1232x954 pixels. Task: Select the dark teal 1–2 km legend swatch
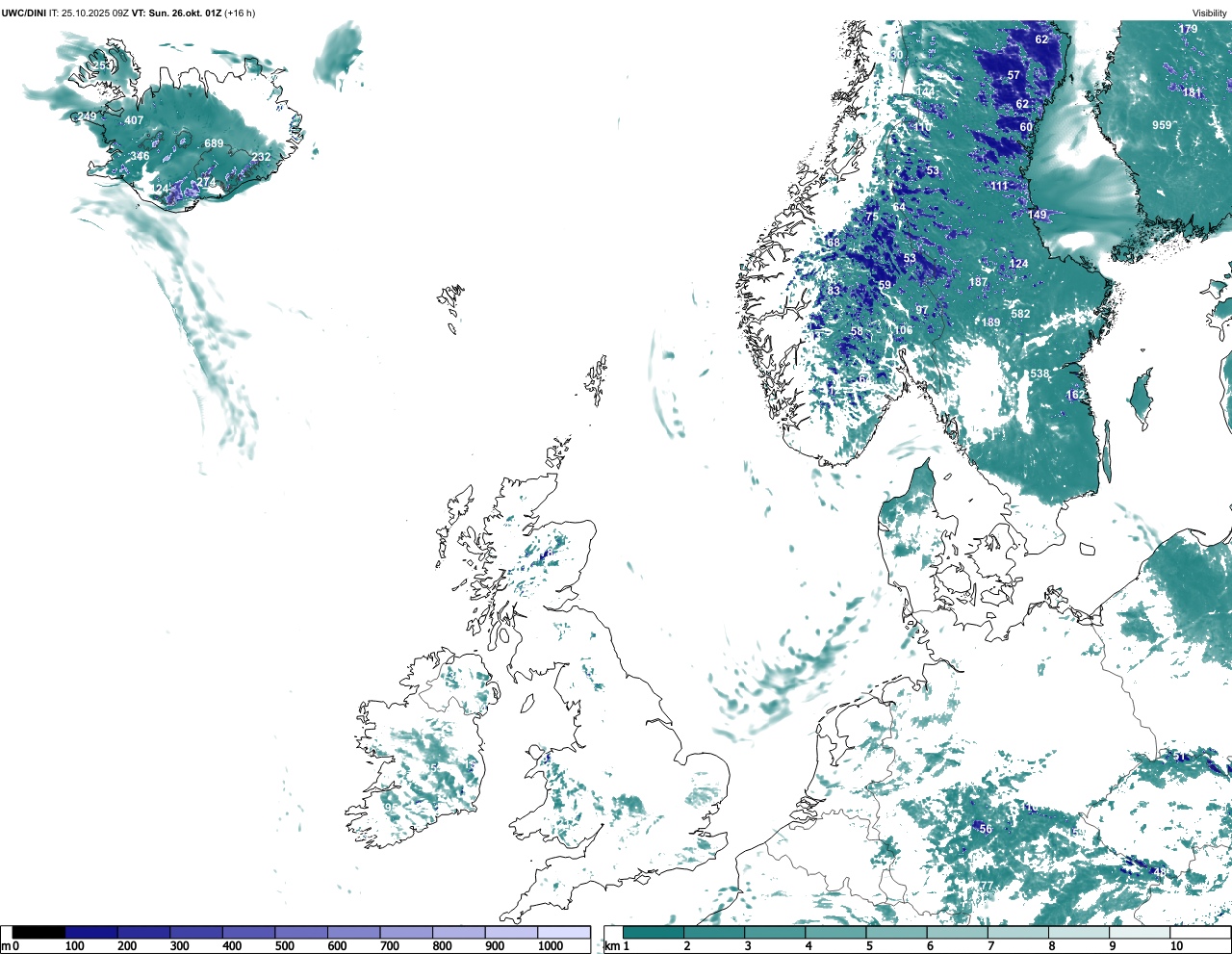[654, 932]
